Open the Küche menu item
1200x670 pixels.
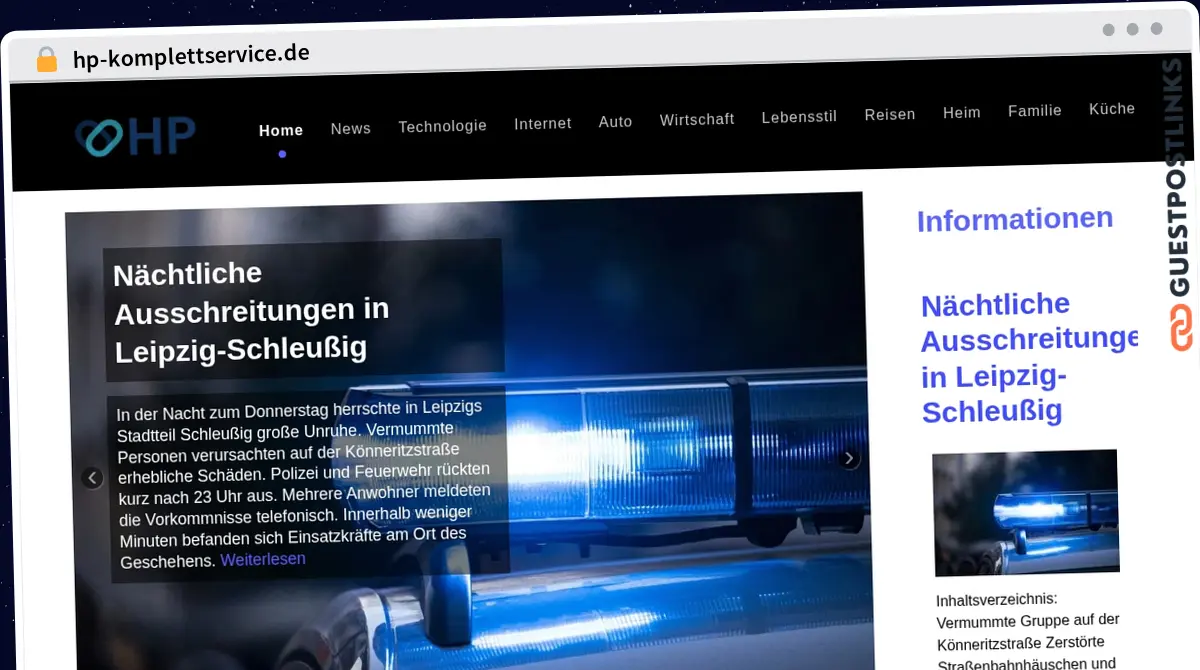(1112, 109)
